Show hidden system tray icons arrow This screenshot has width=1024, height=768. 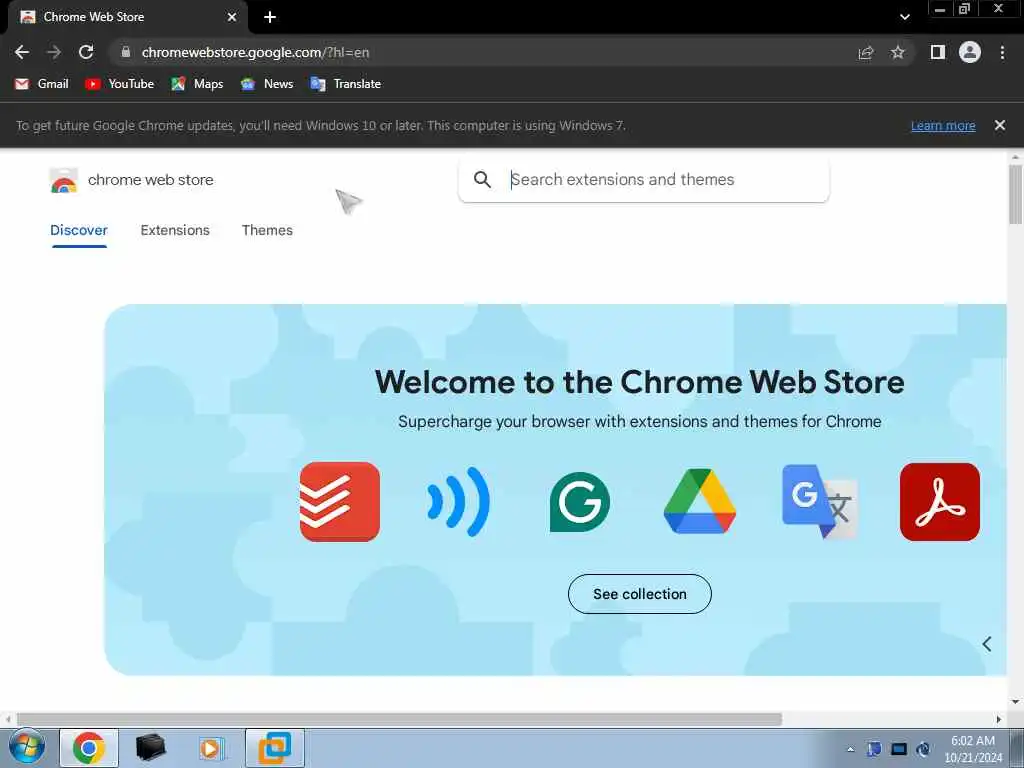coord(850,749)
